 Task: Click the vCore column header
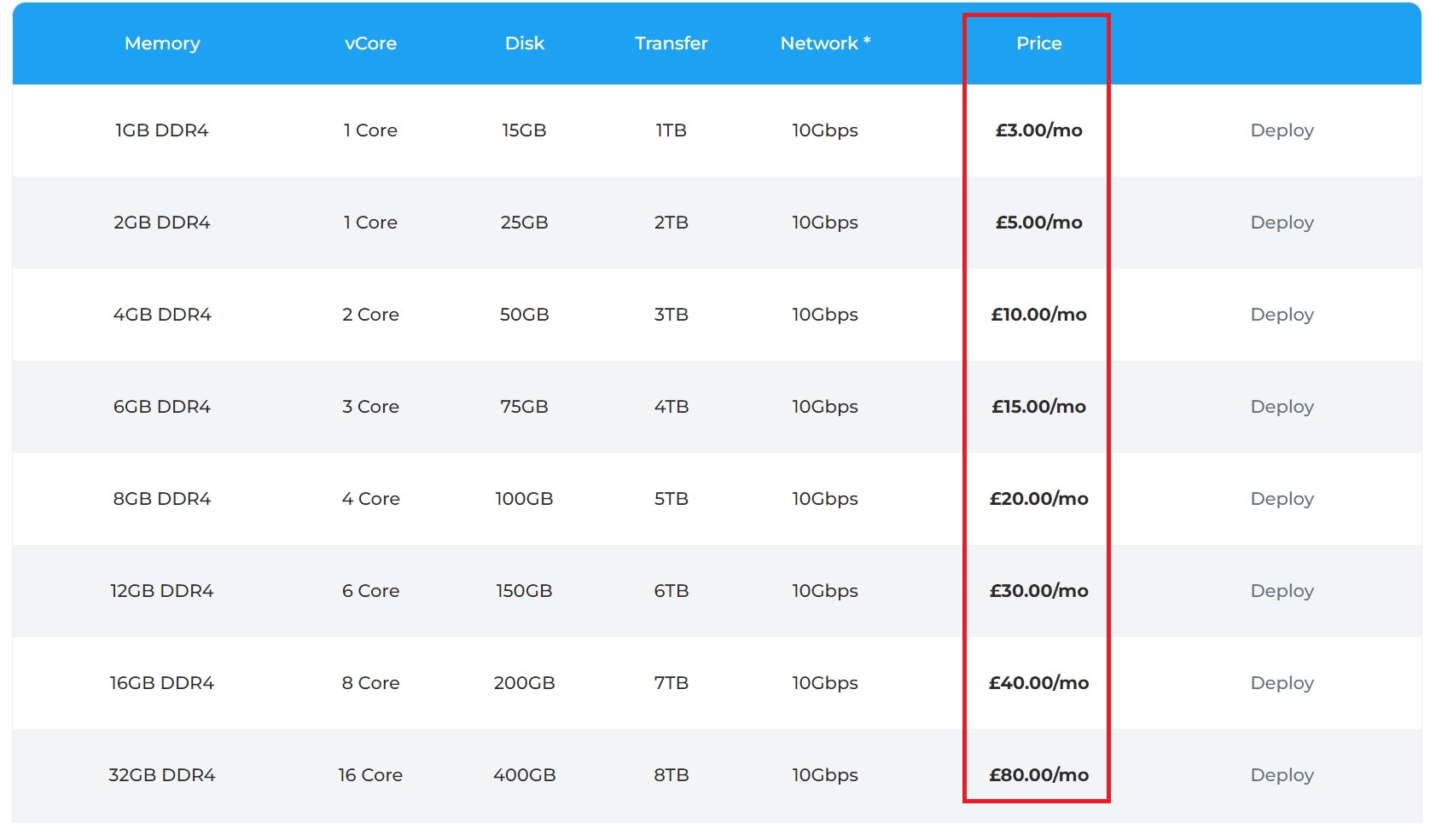pyautogui.click(x=370, y=43)
